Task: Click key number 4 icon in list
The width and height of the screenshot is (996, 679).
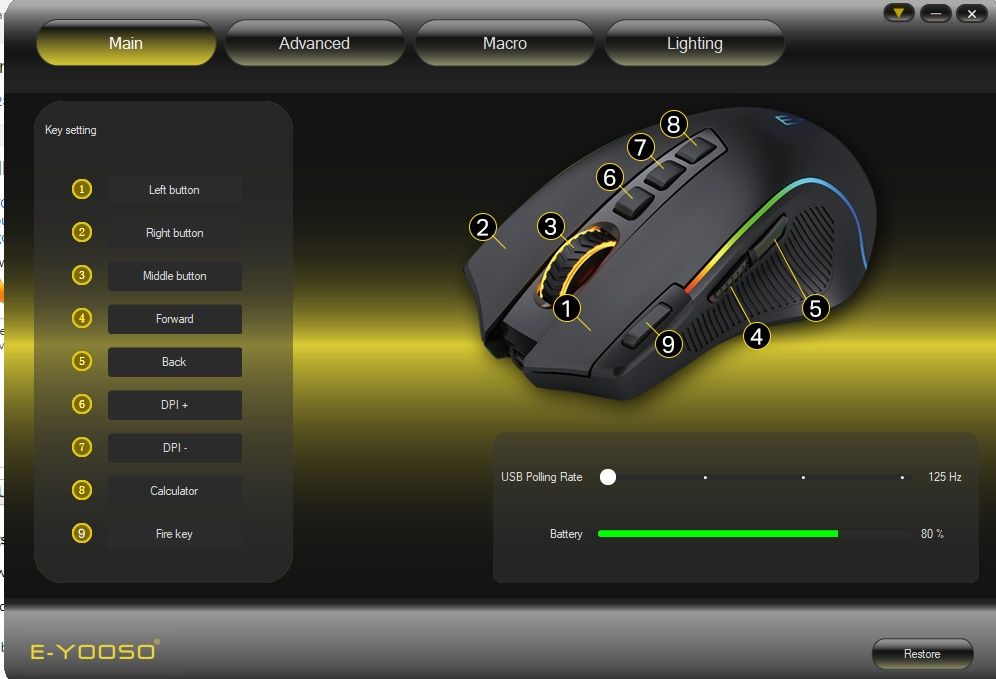Action: coord(81,318)
